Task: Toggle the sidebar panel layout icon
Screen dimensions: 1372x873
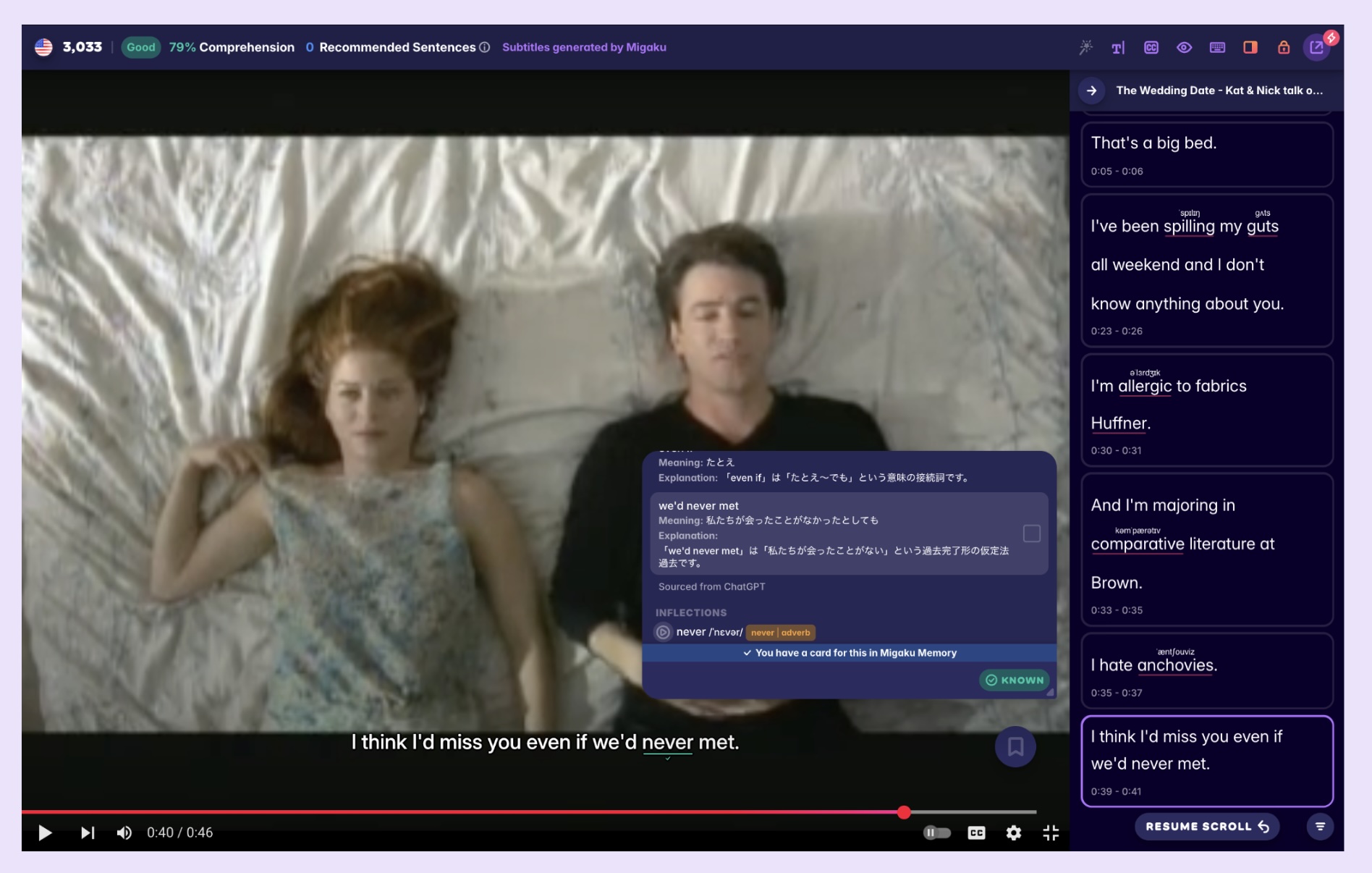Action: 1250,47
